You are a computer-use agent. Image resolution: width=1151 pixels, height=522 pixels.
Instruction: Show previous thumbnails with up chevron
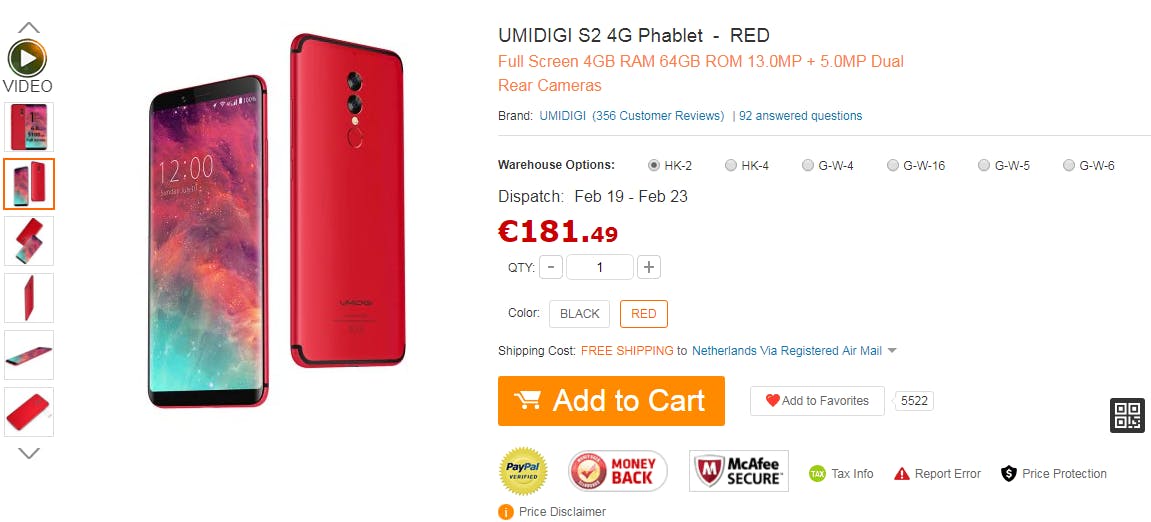click(x=29, y=27)
